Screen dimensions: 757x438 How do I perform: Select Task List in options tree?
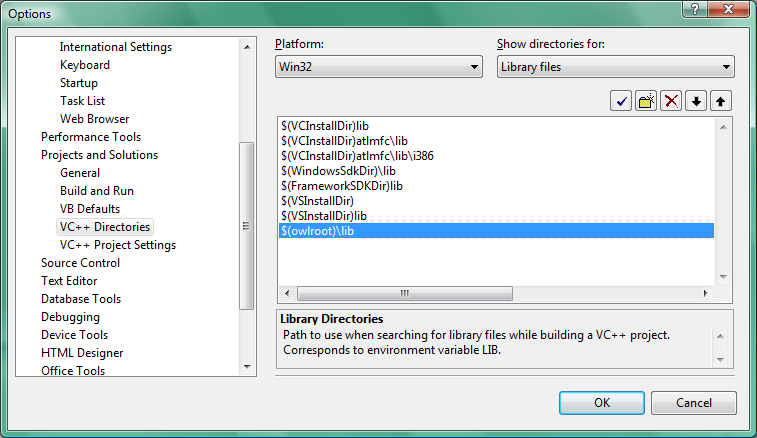coord(83,100)
